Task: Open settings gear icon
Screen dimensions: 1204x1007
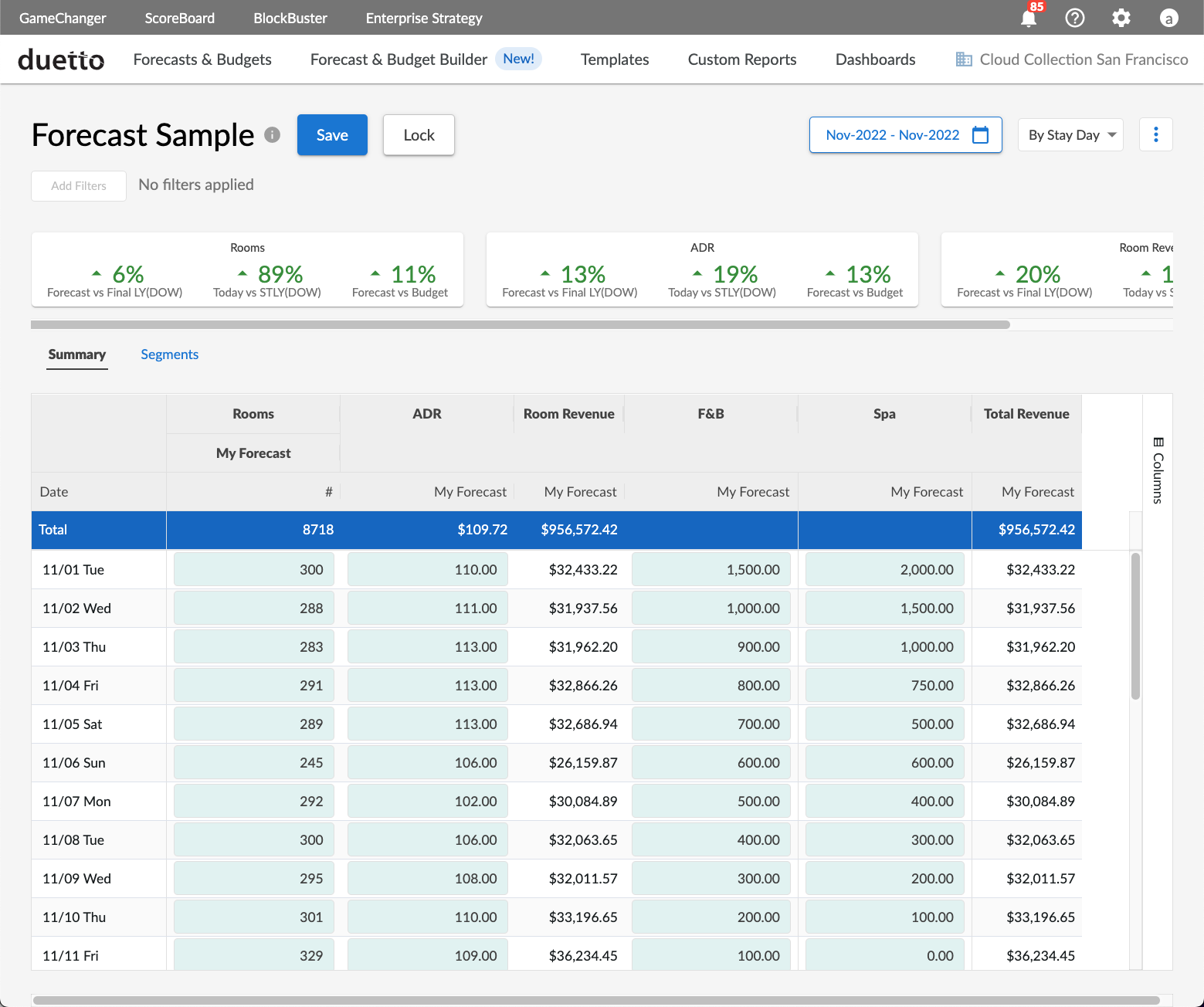Action: tap(1121, 18)
